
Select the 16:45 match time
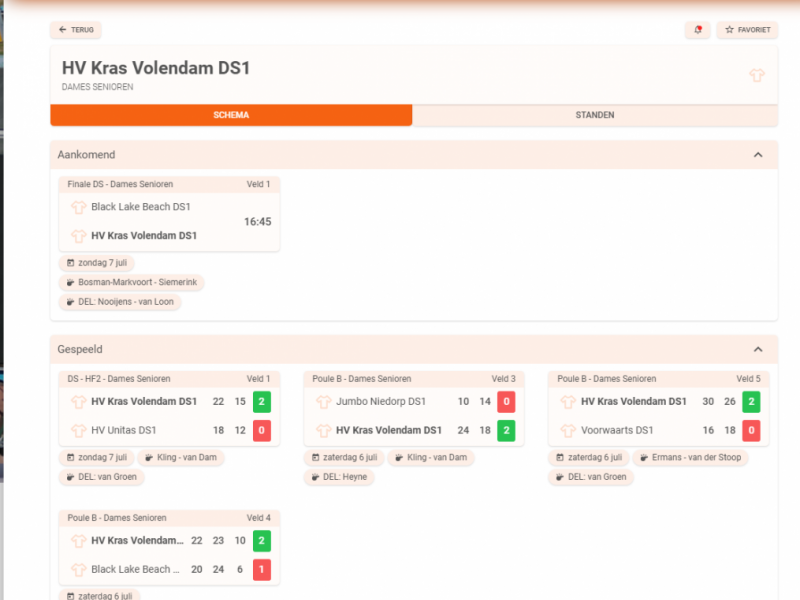(x=258, y=221)
